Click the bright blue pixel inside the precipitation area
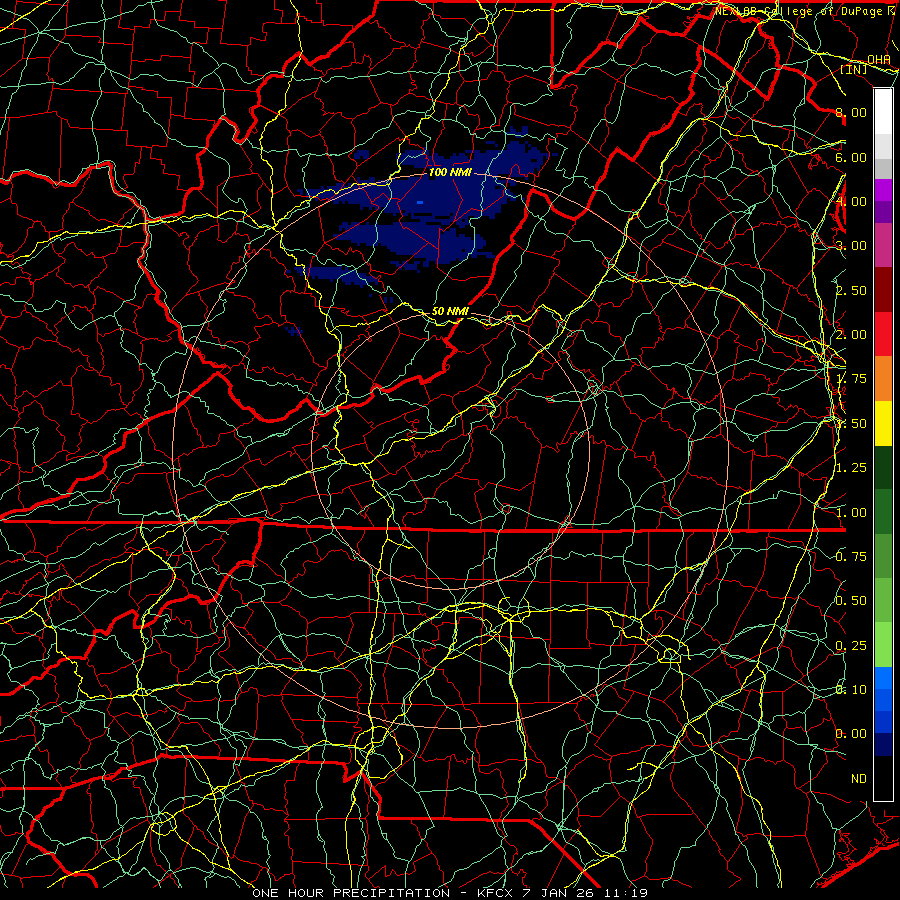Screen dimensions: 900x900 420,203
